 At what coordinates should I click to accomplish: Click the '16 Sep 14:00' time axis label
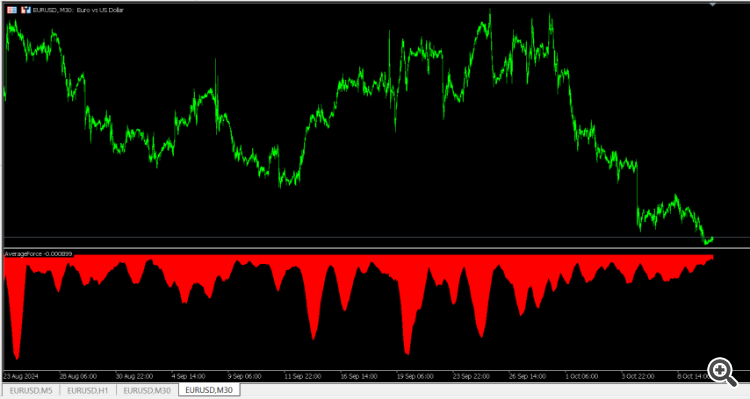pos(359,377)
